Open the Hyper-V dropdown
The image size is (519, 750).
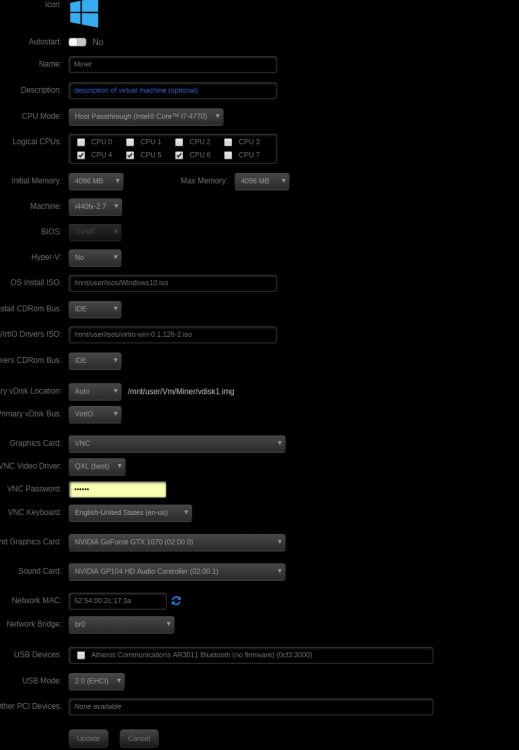(x=95, y=257)
